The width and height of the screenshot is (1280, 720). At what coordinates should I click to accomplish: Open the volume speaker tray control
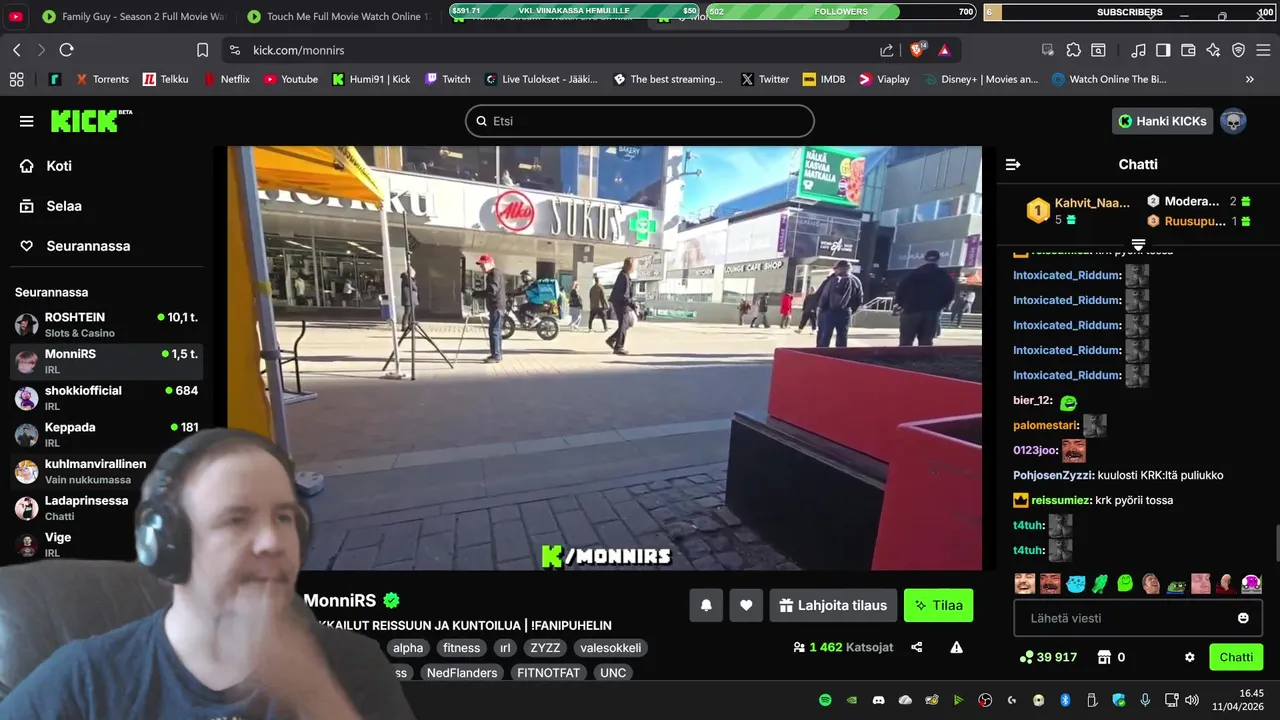point(1191,700)
